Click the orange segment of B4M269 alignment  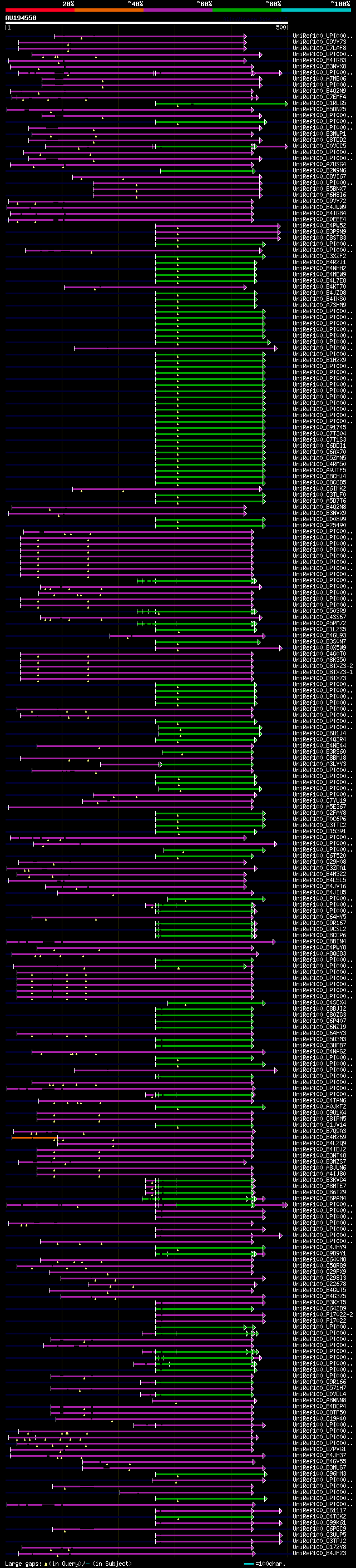coord(34,1137)
